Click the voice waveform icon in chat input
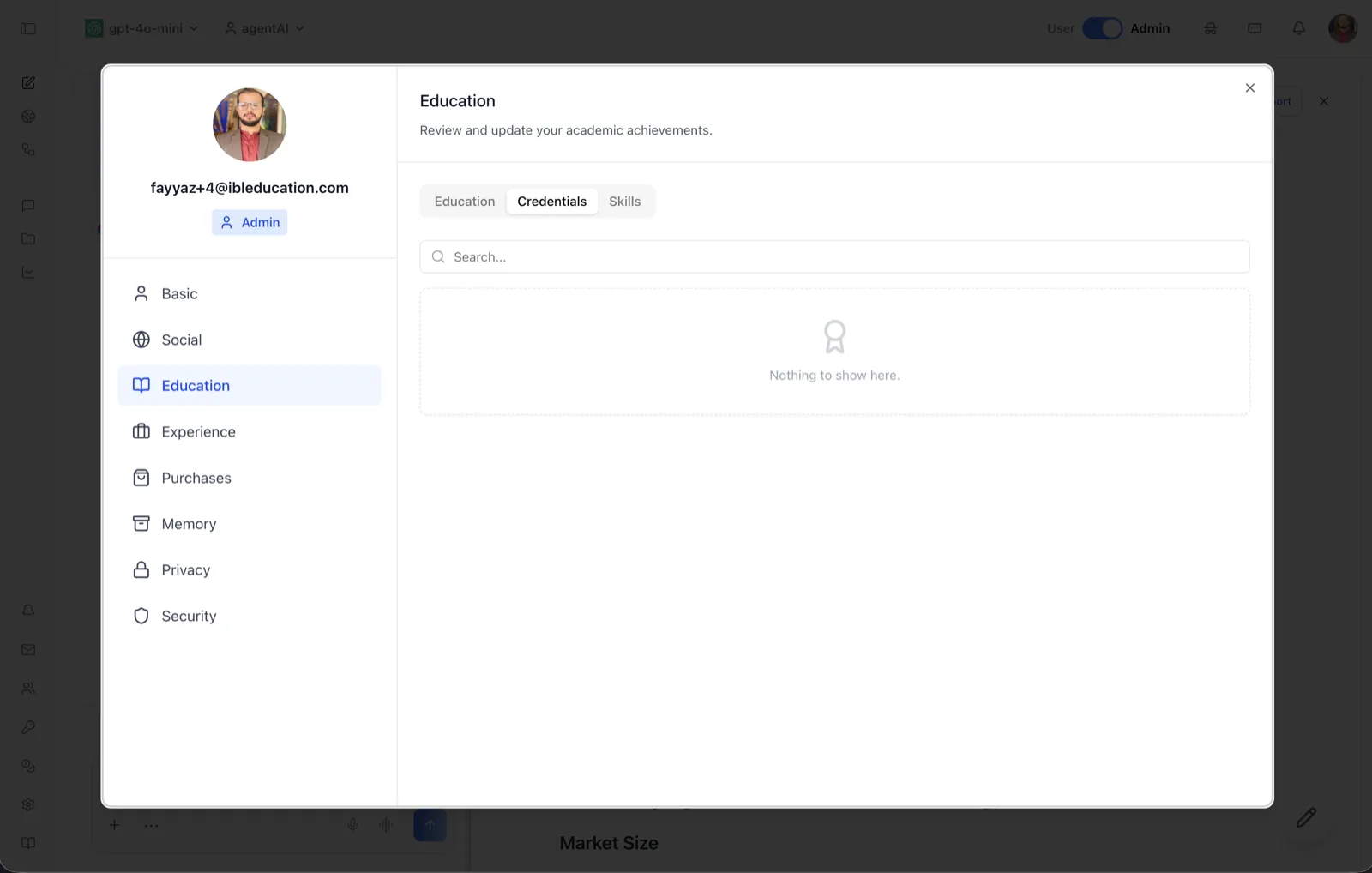Image resolution: width=1372 pixels, height=873 pixels. tap(387, 825)
